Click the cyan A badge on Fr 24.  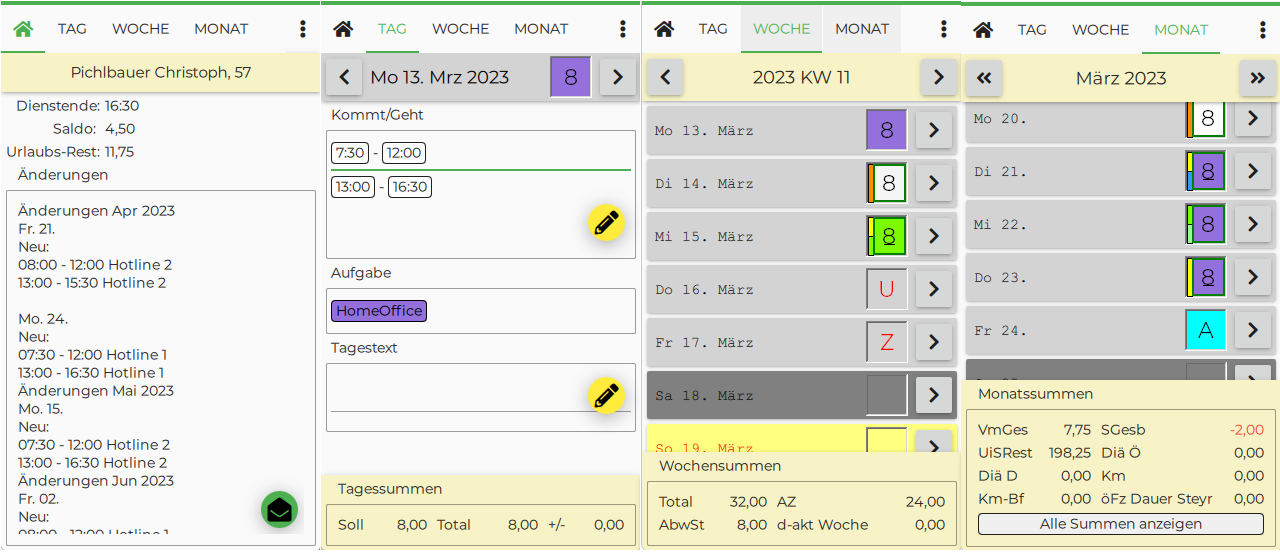pos(1205,330)
